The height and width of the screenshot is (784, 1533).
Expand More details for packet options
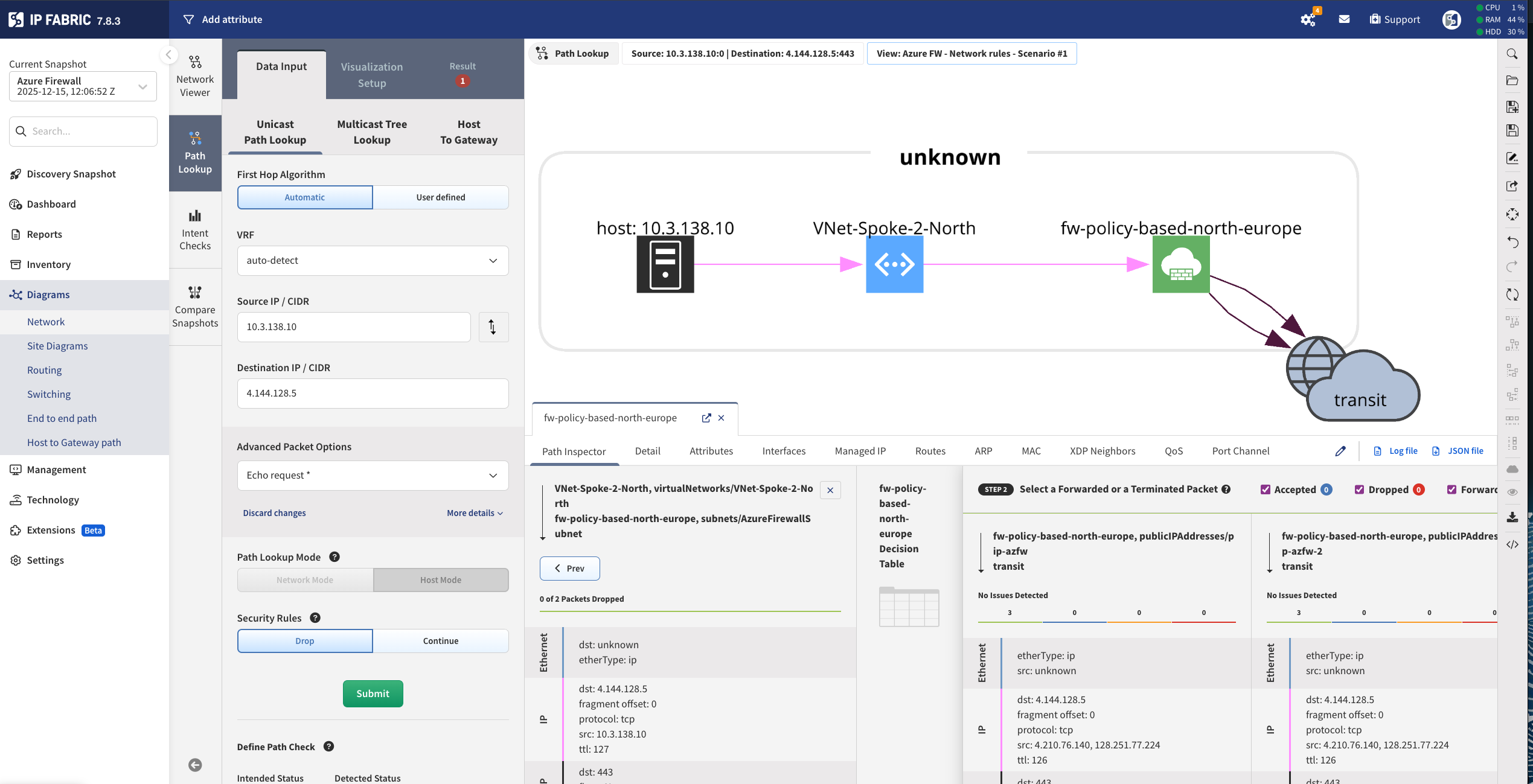475,512
